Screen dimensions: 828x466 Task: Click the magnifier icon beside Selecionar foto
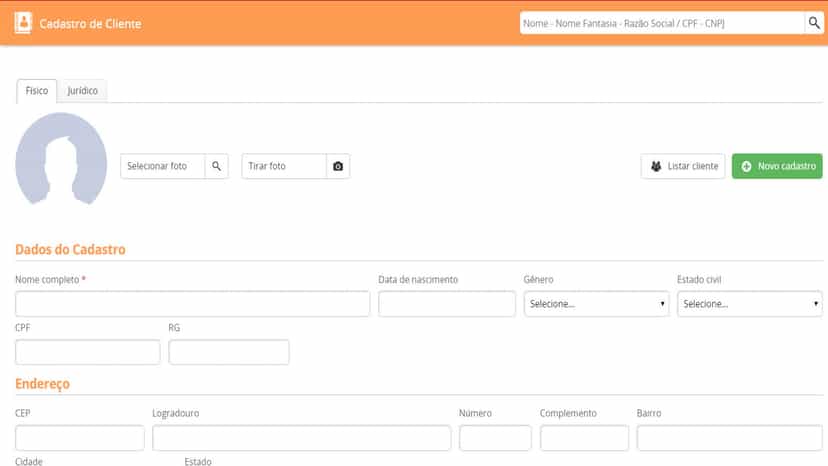217,166
